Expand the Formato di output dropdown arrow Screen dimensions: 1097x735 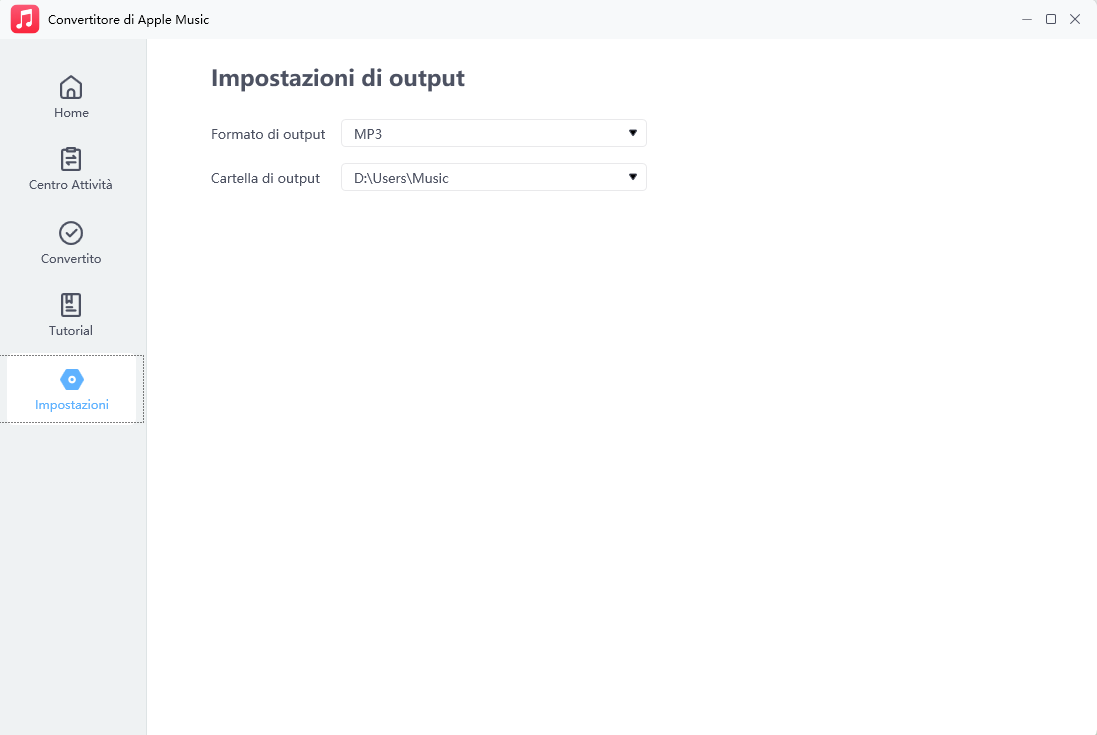point(633,133)
